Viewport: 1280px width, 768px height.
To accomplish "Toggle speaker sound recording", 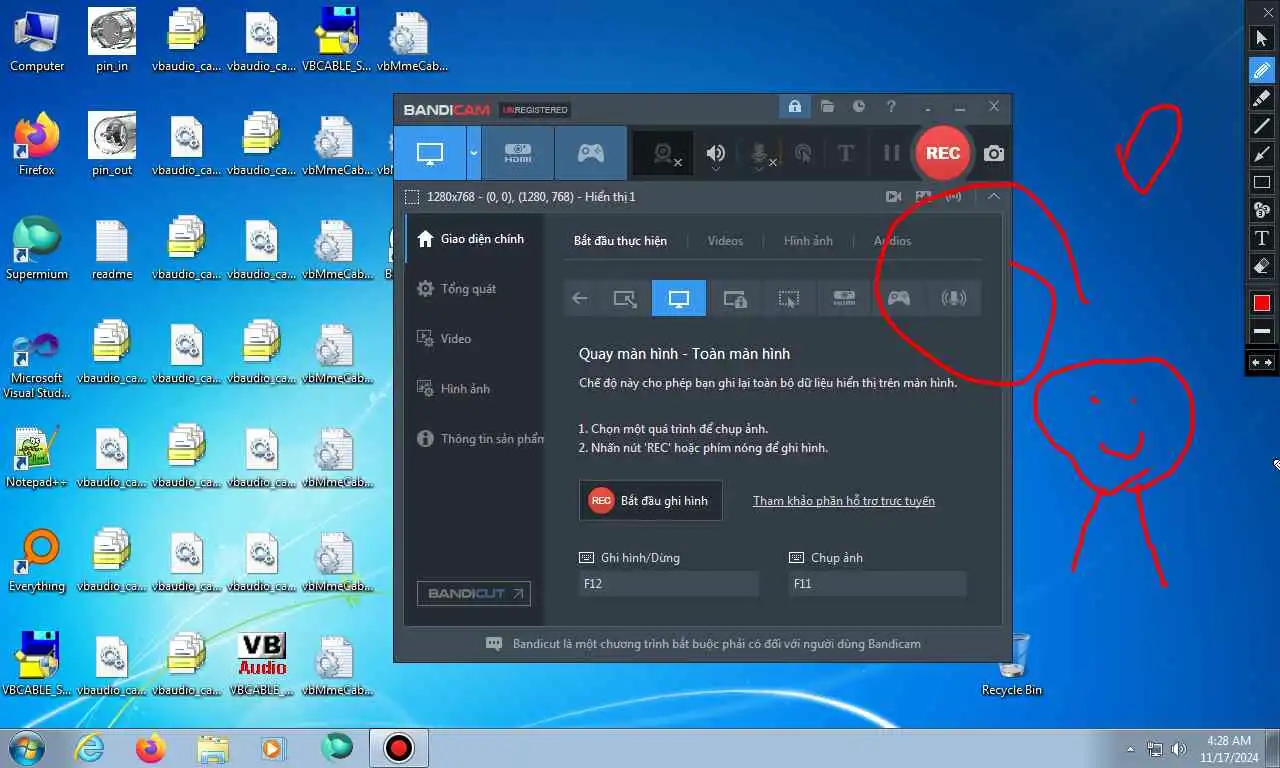I will [716, 153].
